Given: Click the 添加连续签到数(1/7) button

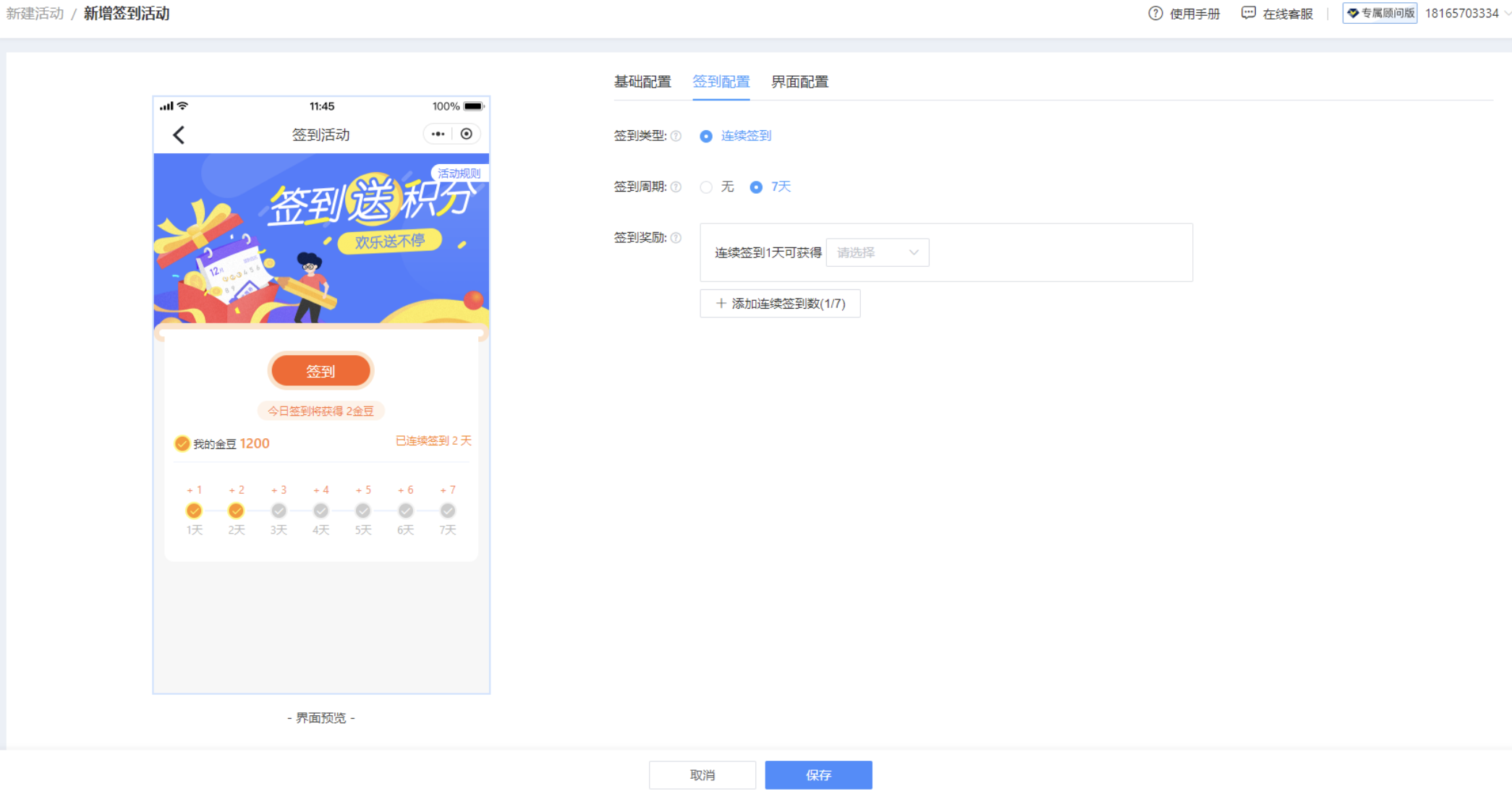Looking at the screenshot, I should pyautogui.click(x=780, y=304).
